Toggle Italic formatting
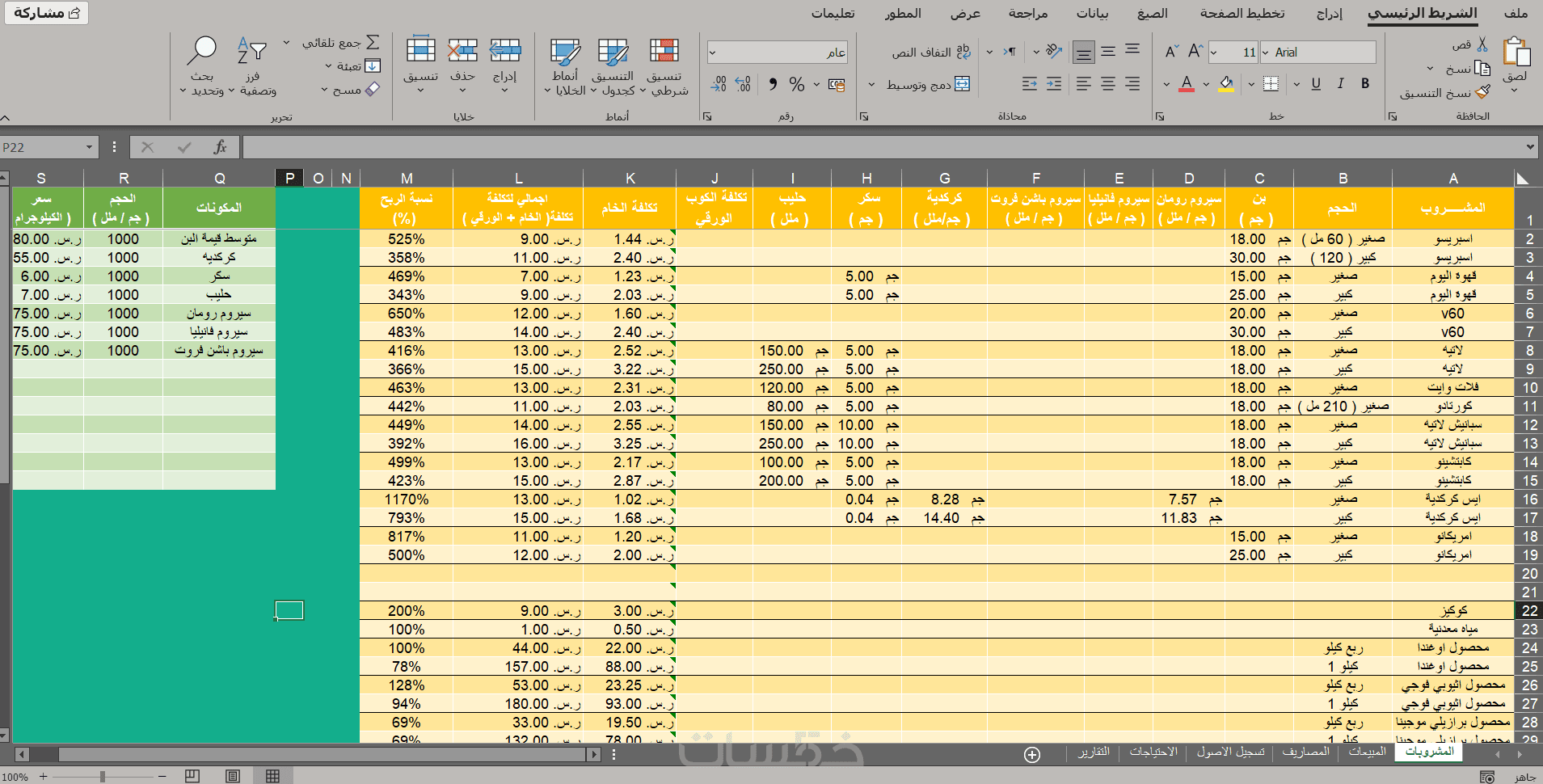Image resolution: width=1543 pixels, height=784 pixels. tap(1340, 83)
